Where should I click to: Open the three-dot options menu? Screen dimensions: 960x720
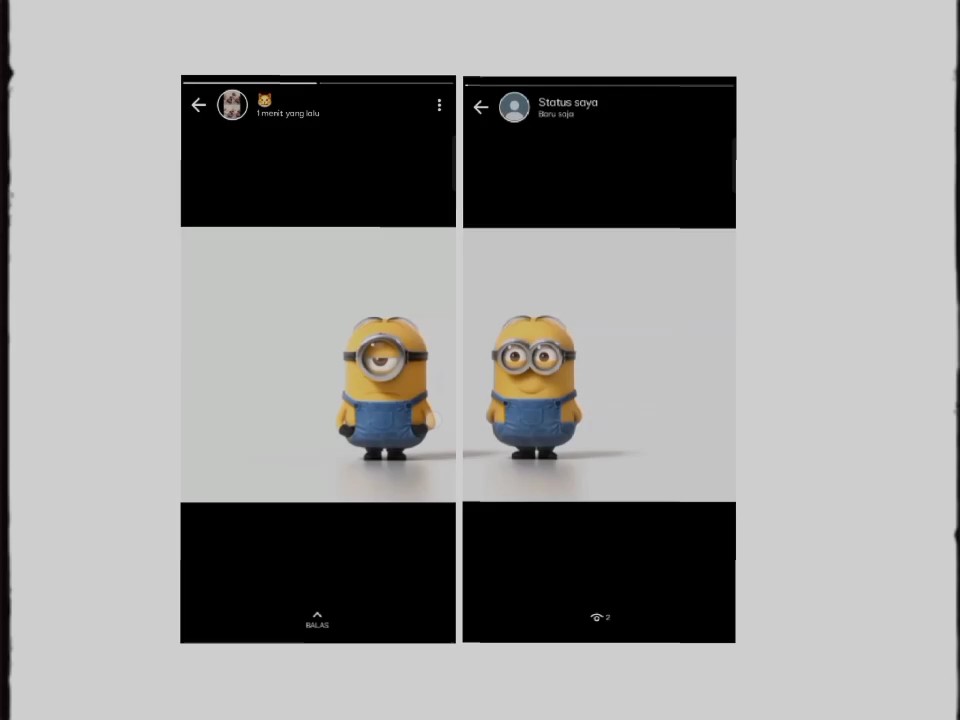tap(439, 105)
